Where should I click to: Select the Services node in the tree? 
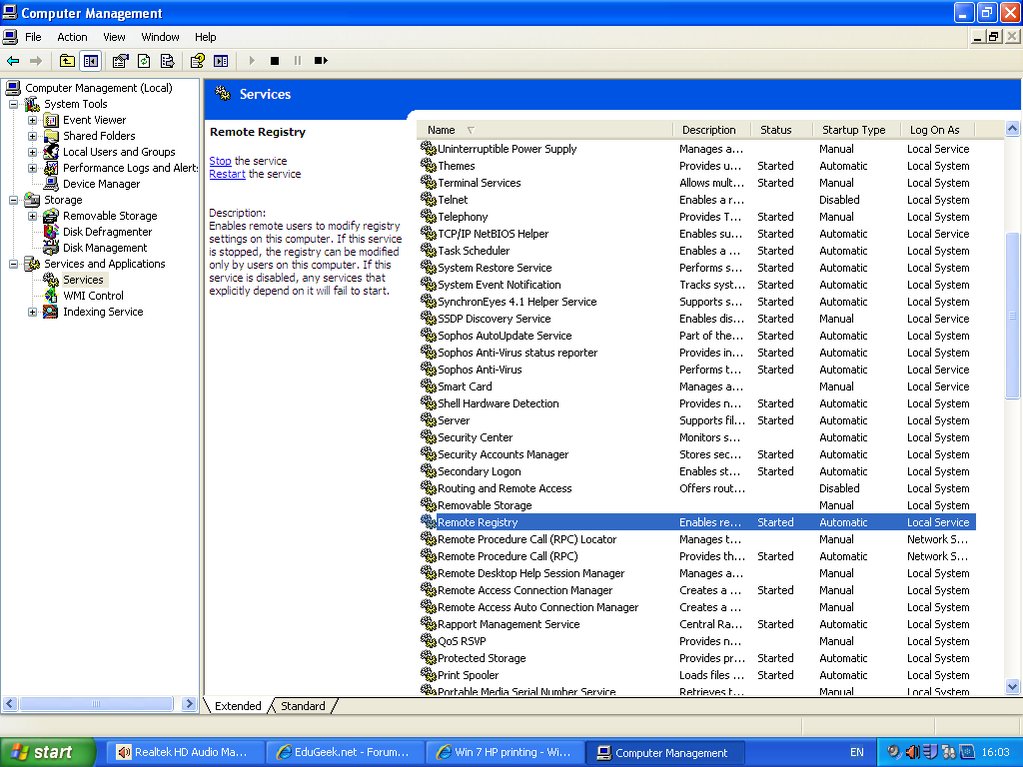[x=83, y=280]
